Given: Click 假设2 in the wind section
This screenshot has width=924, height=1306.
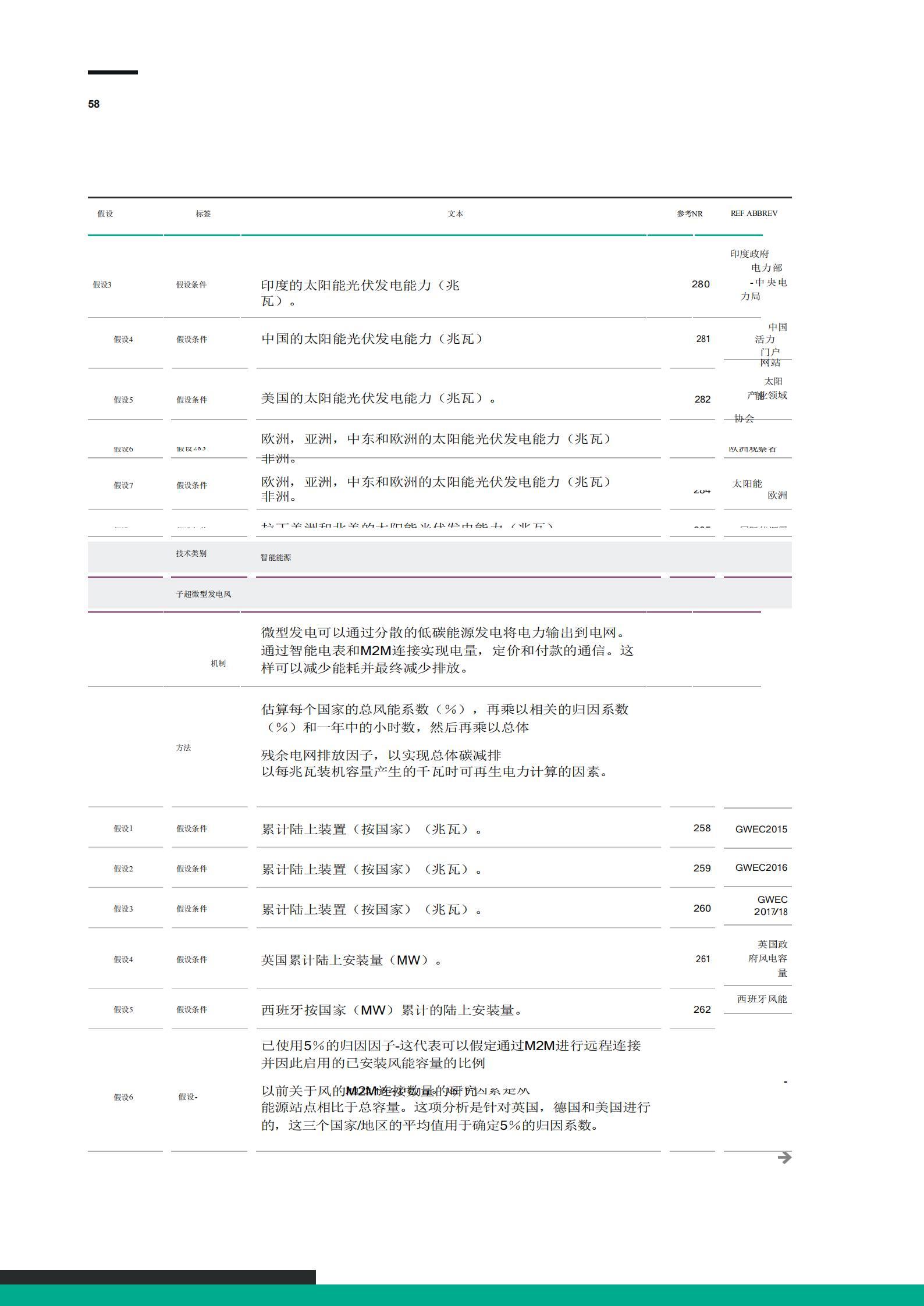Looking at the screenshot, I should point(123,869).
